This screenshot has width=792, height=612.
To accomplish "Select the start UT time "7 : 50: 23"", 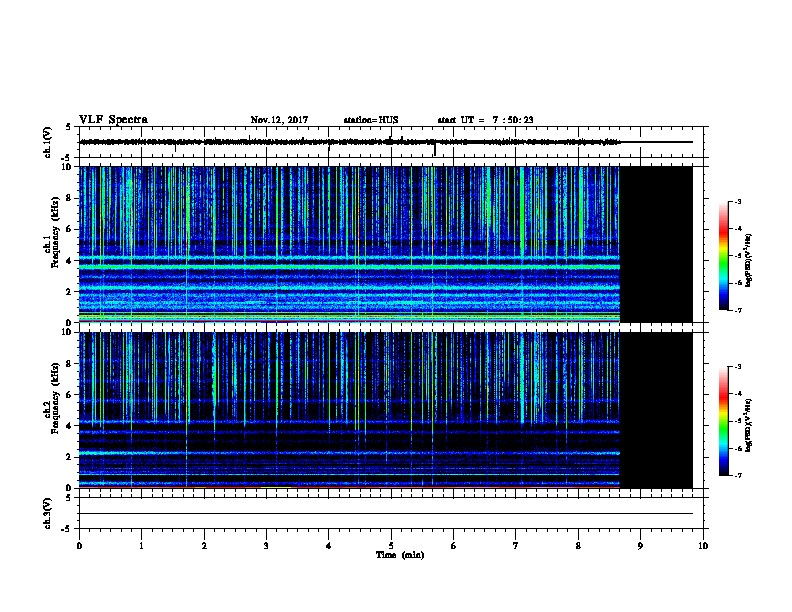I will [x=513, y=120].
